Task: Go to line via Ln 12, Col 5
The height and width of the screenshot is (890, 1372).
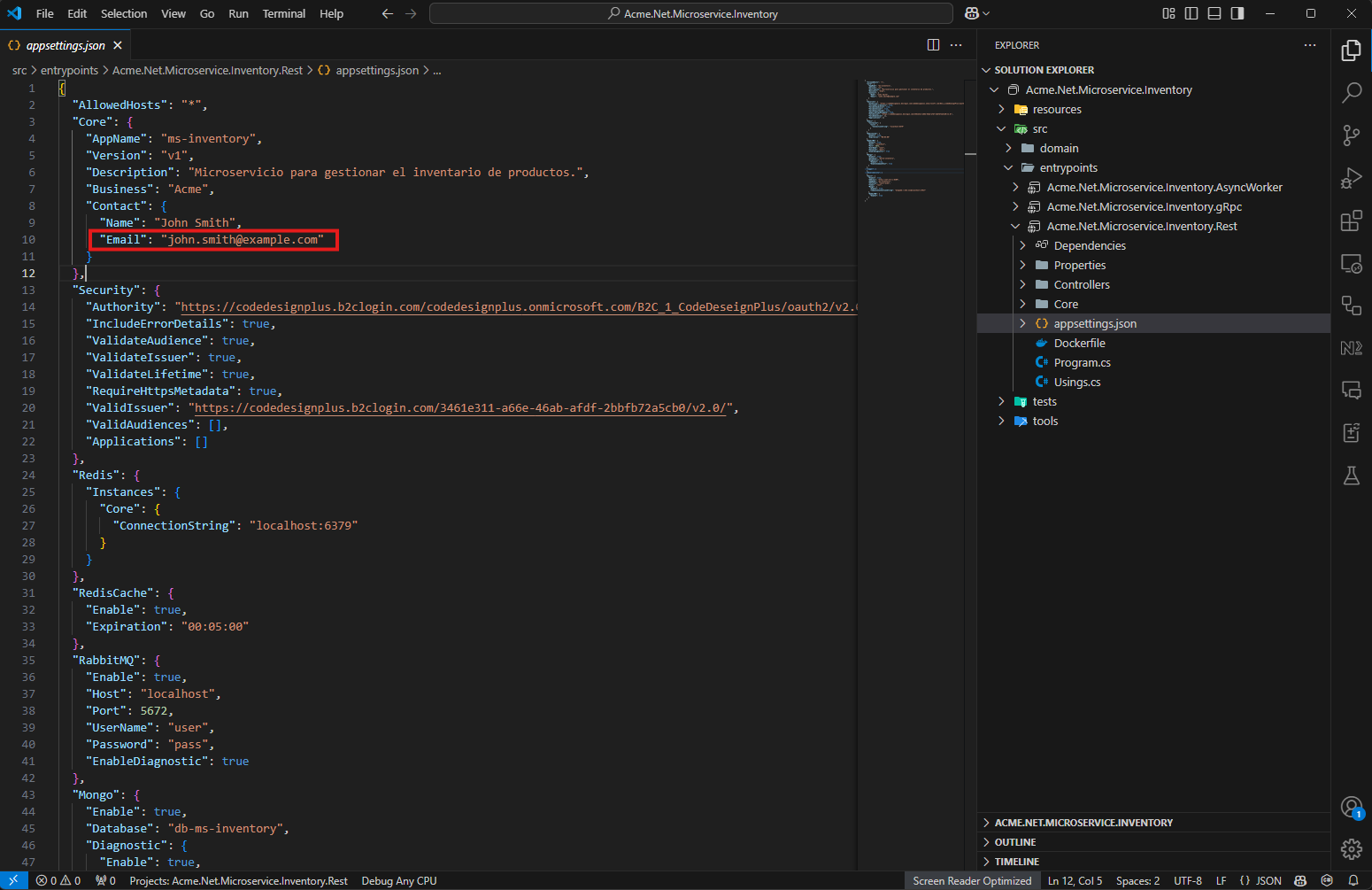Action: 1075,880
